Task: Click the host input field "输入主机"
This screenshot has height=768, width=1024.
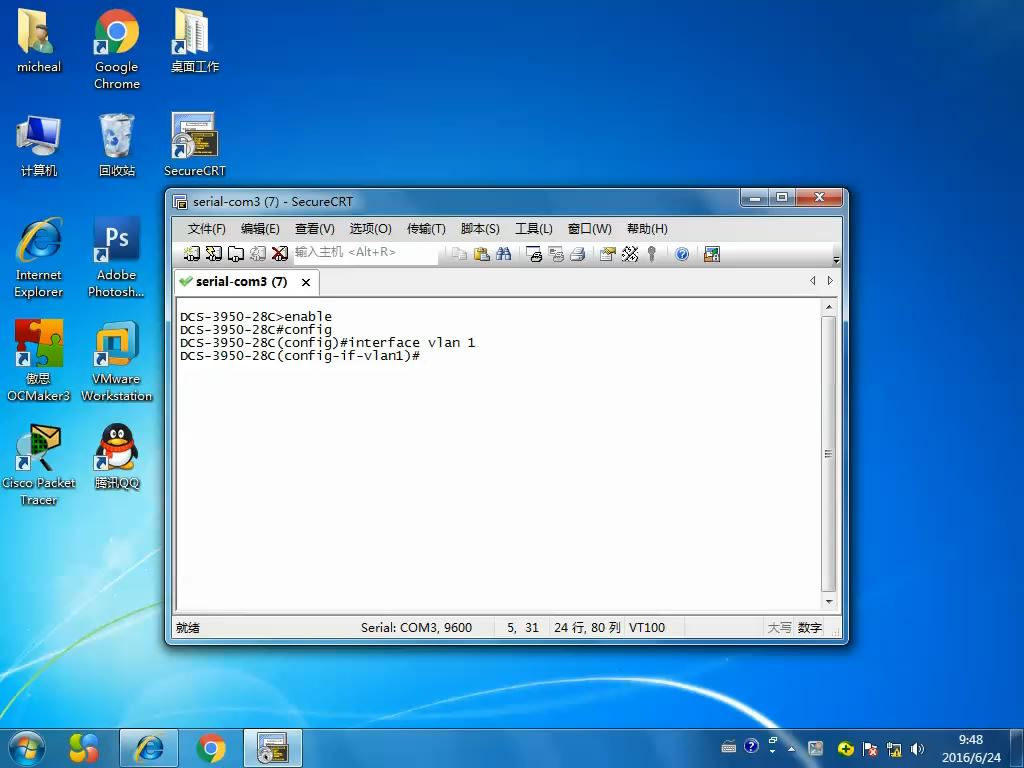Action: [x=365, y=253]
